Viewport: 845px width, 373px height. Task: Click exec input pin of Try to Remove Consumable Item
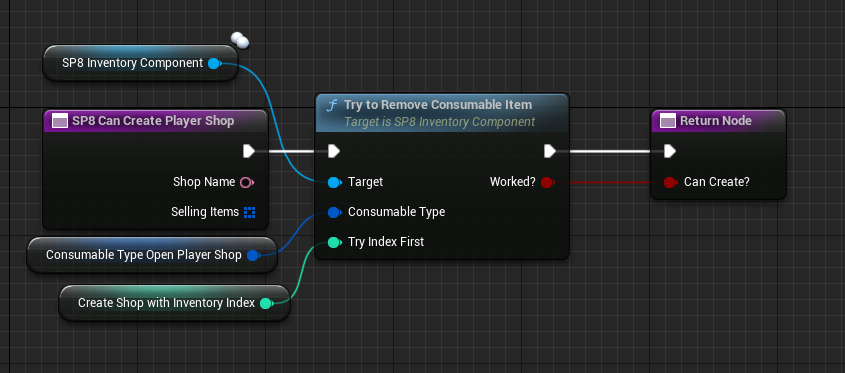point(334,151)
